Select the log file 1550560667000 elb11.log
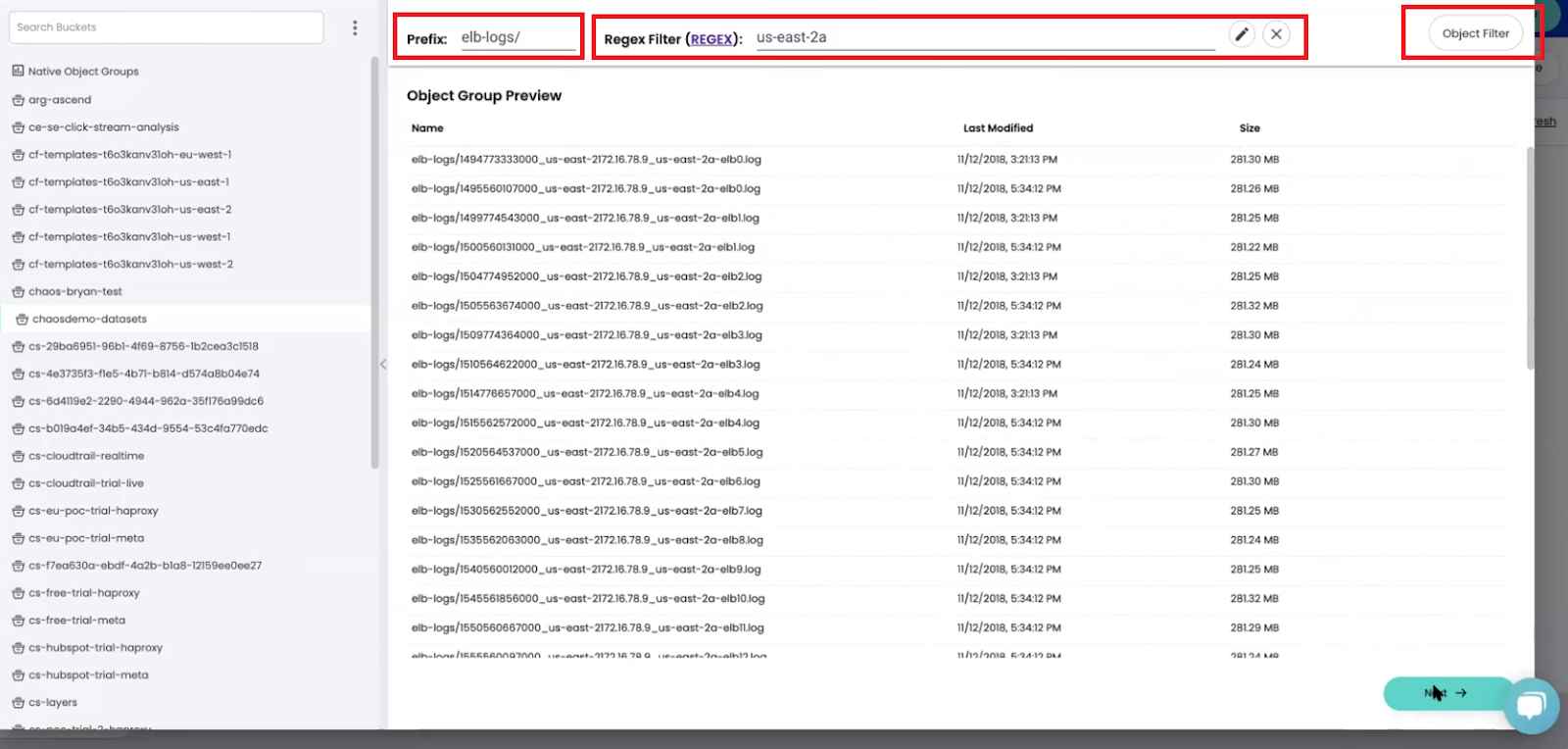 coord(587,628)
